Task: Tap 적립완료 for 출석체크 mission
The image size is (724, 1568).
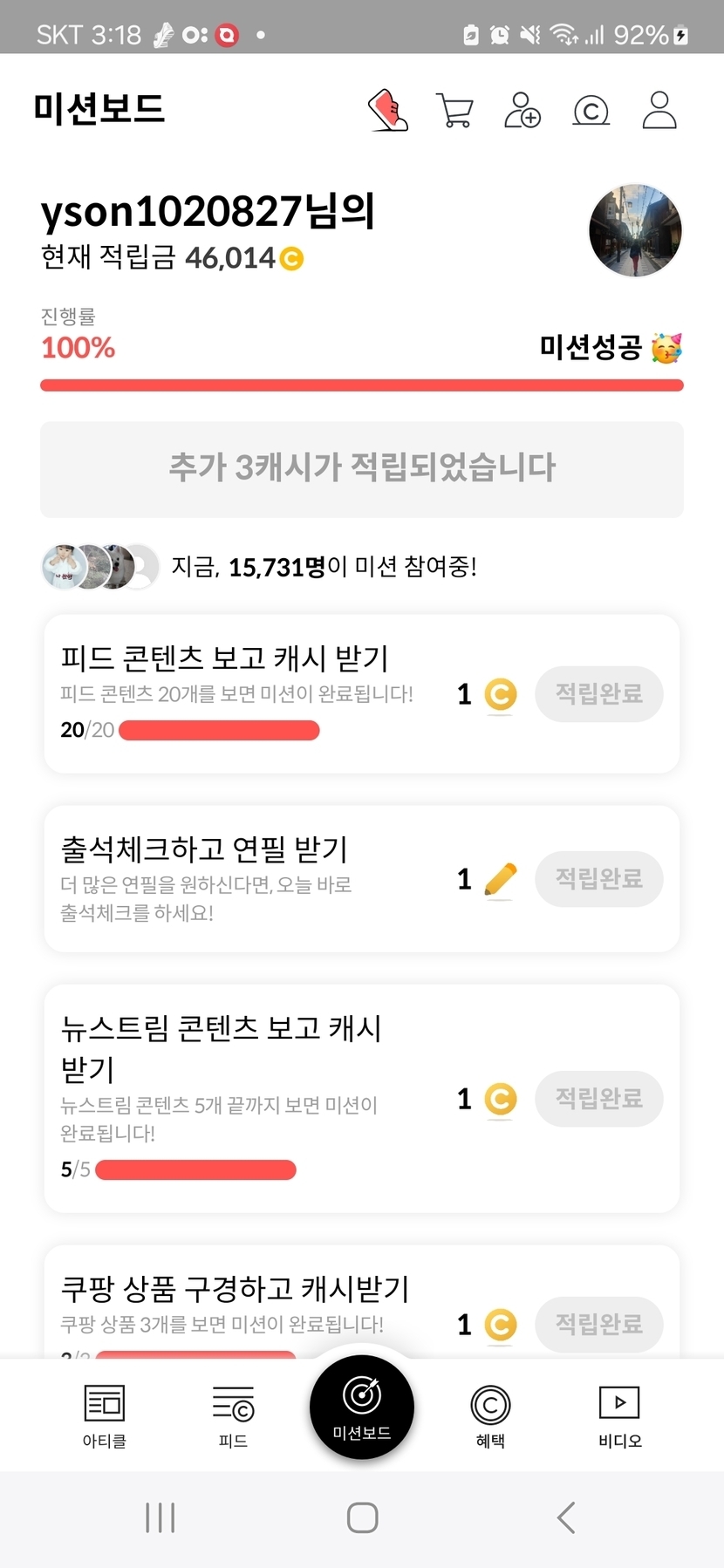Action: (598, 878)
